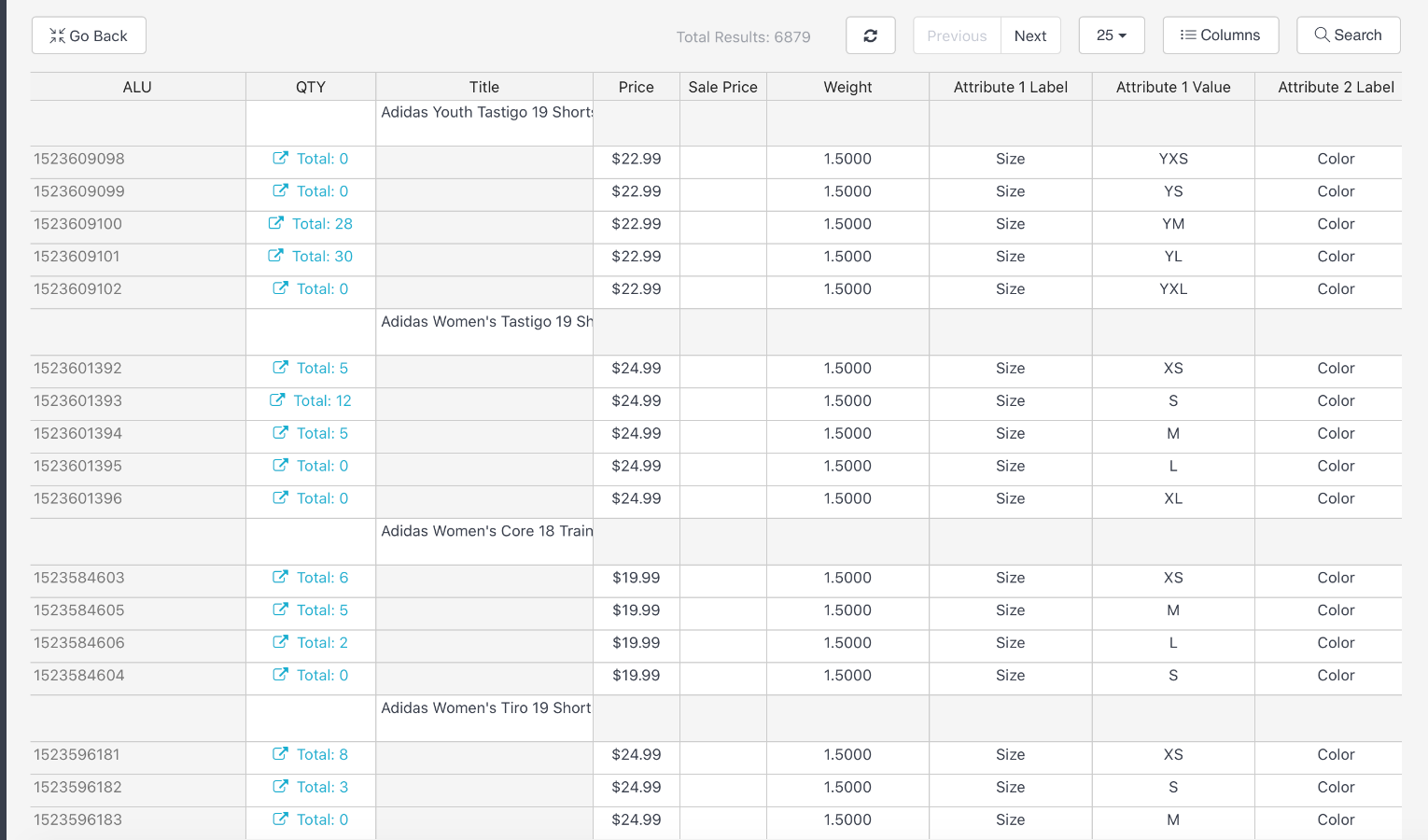
Task: Open external link icon beside Total: 30
Action: (275, 256)
